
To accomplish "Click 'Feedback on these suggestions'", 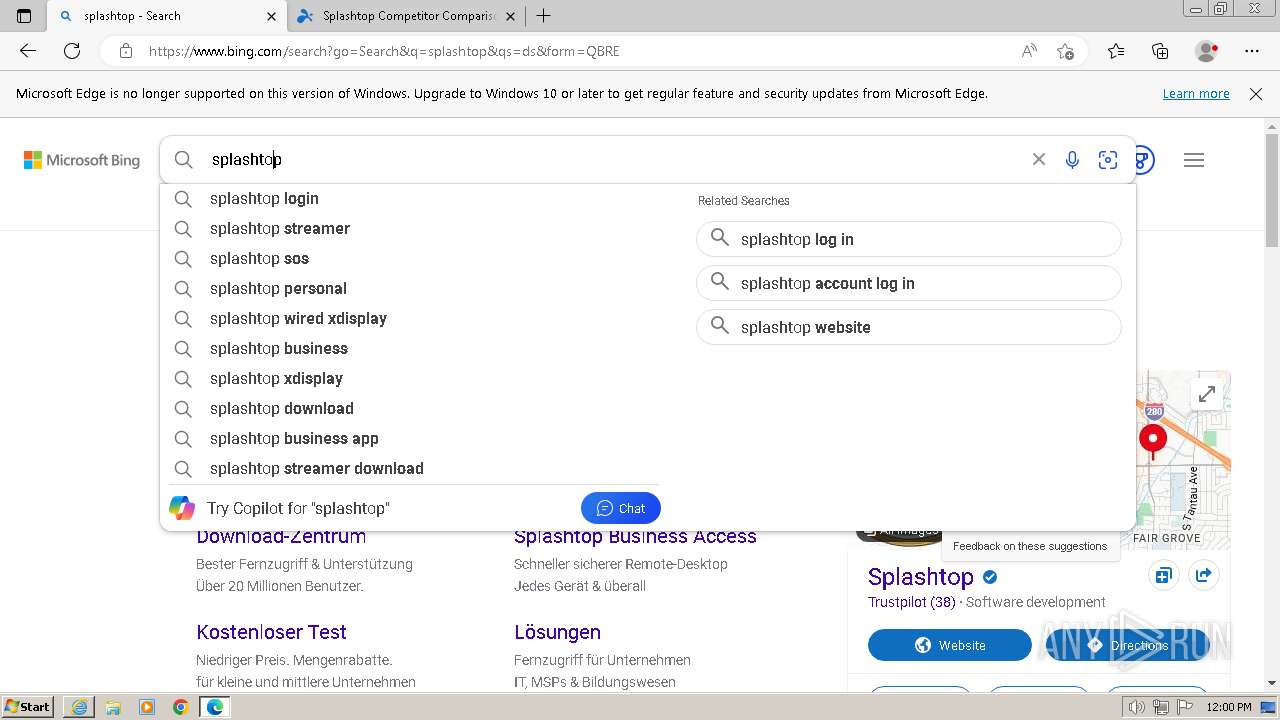I will coord(1030,546).
